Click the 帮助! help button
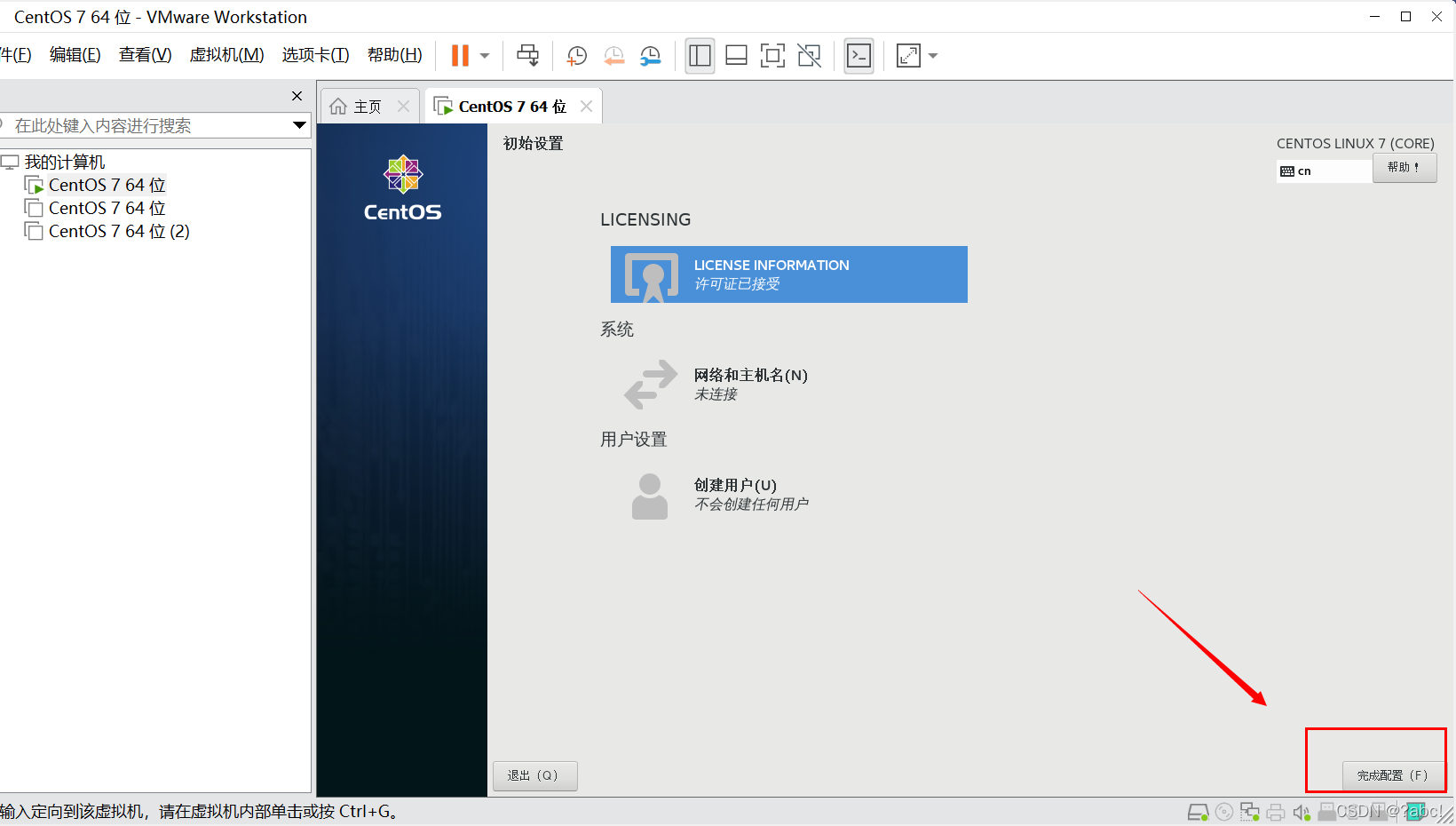The width and height of the screenshot is (1456, 826). click(1405, 168)
